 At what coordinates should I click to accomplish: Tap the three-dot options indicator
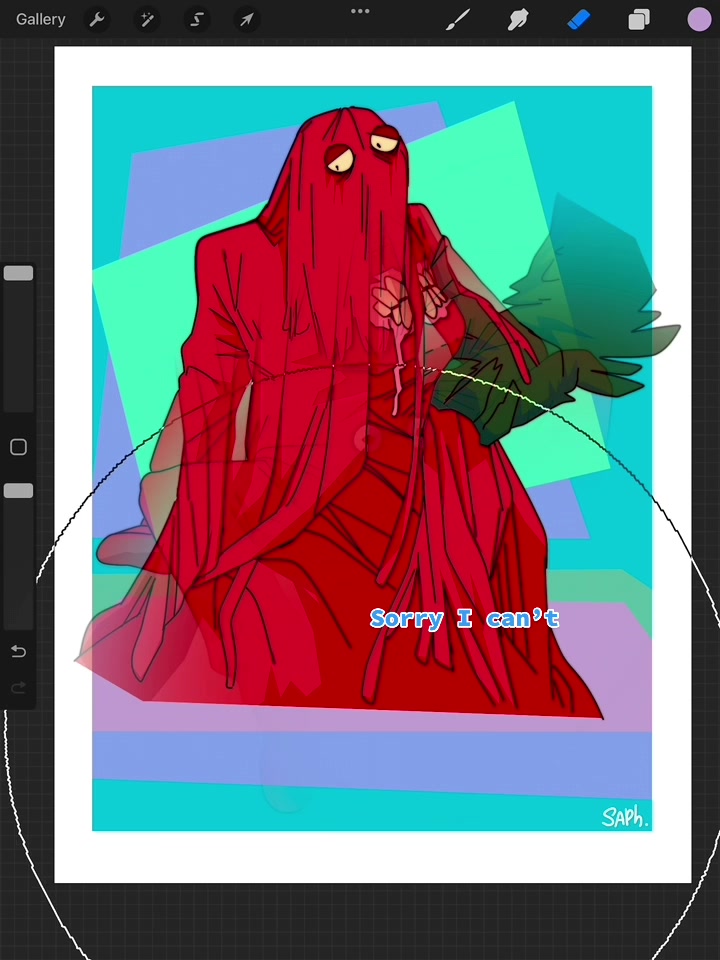pos(360,11)
